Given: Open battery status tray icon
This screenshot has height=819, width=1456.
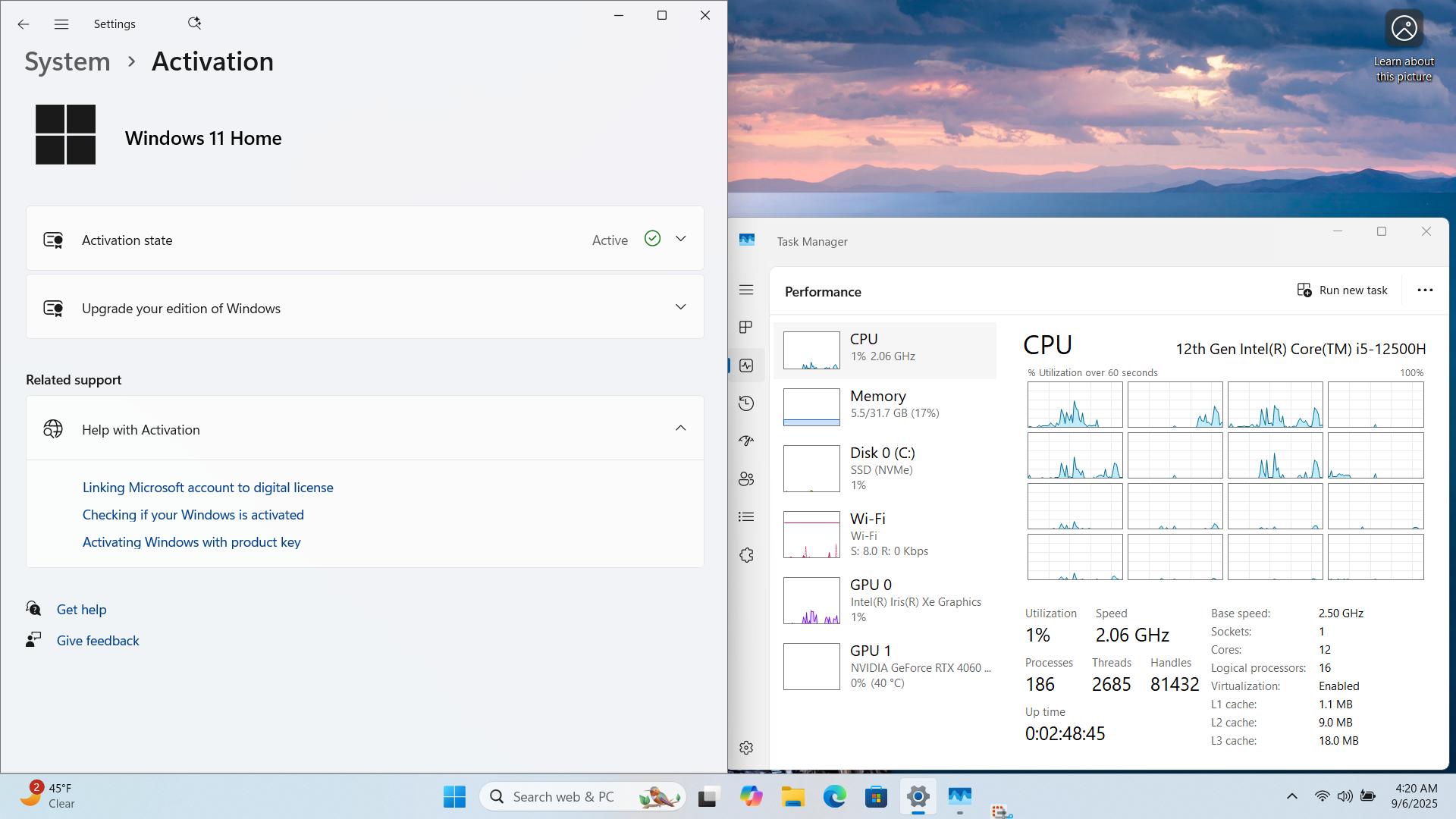Looking at the screenshot, I should [x=1368, y=796].
